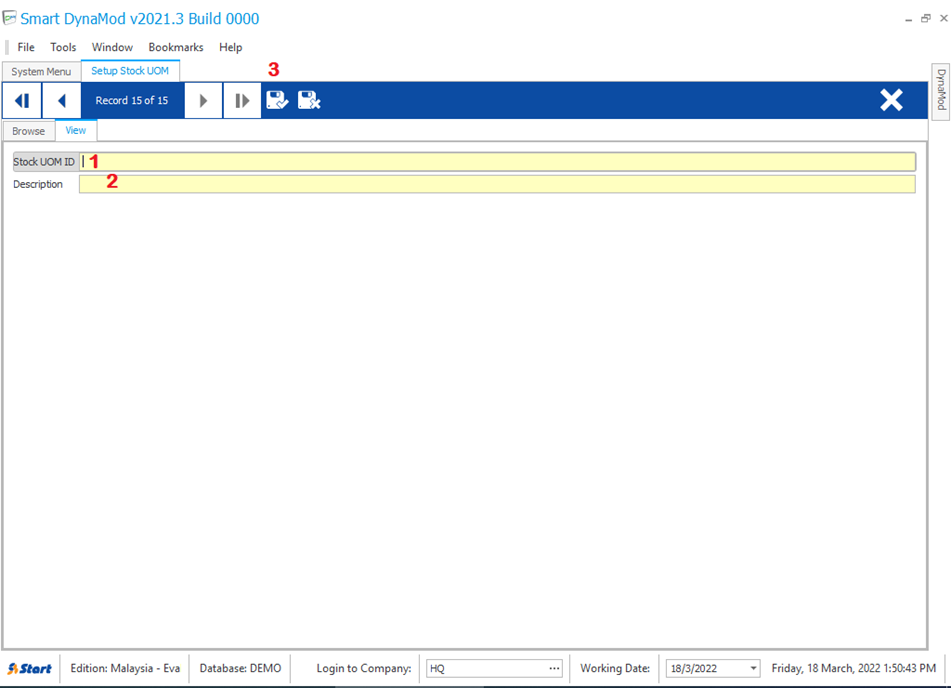Close the Setup Stock UOM form with X
The height and width of the screenshot is (688, 951).
click(x=891, y=100)
